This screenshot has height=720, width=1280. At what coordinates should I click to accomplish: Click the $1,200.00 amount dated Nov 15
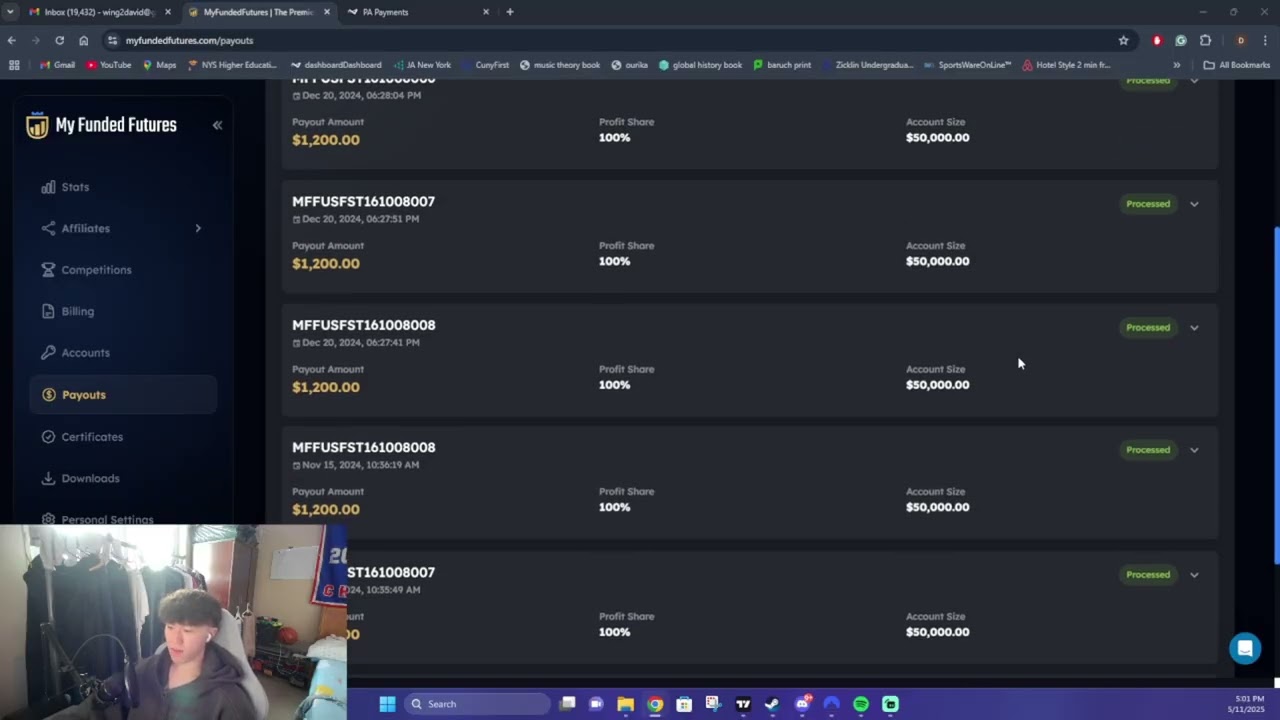click(326, 509)
